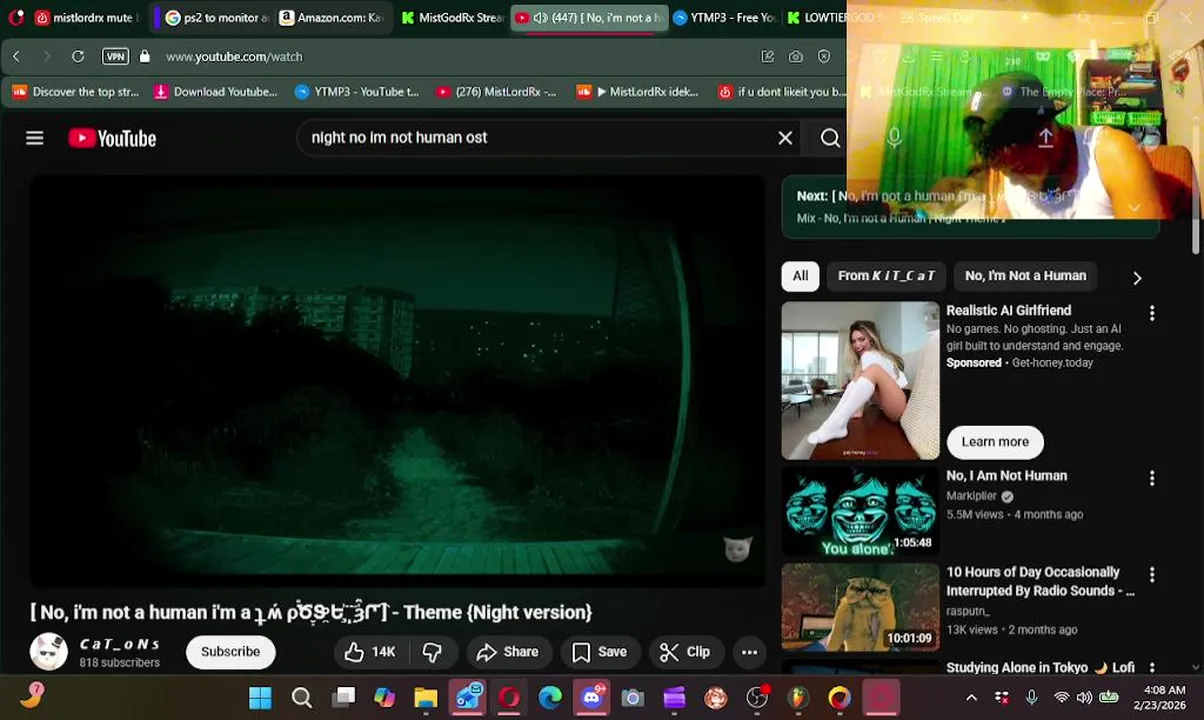The height and width of the screenshot is (720, 1204).
Task: Go back with the browser back arrow
Action: [16, 57]
